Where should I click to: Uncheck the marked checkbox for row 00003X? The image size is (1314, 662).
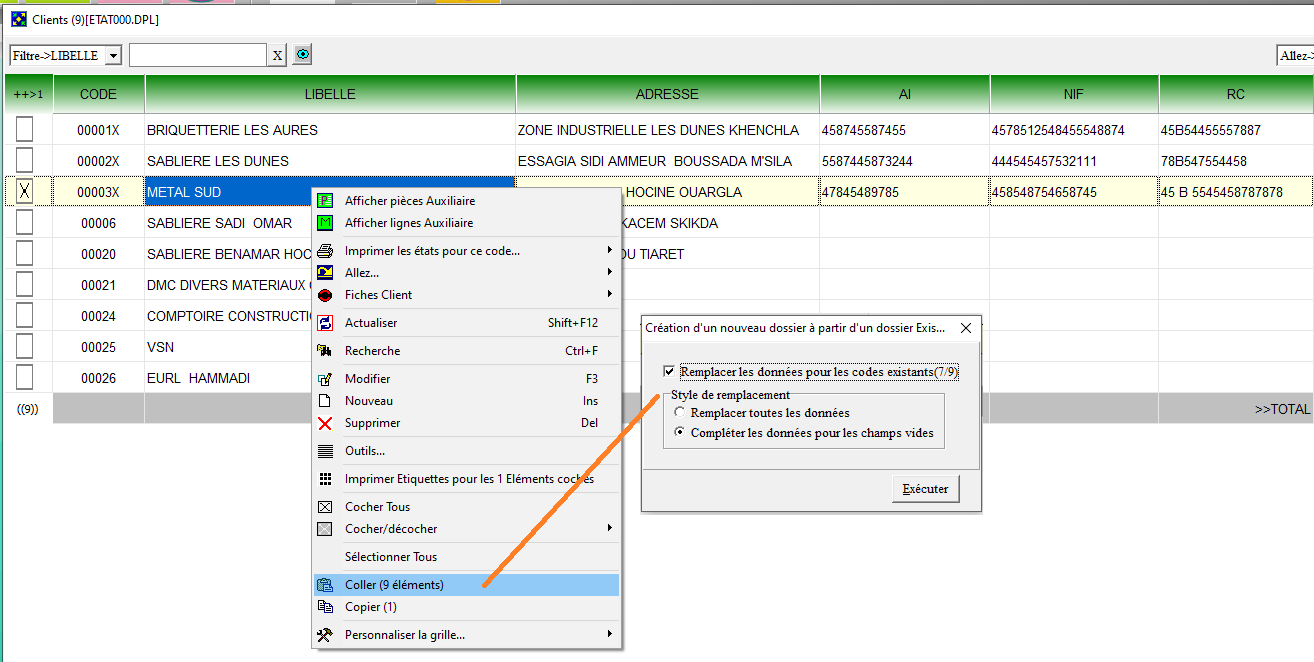point(25,192)
